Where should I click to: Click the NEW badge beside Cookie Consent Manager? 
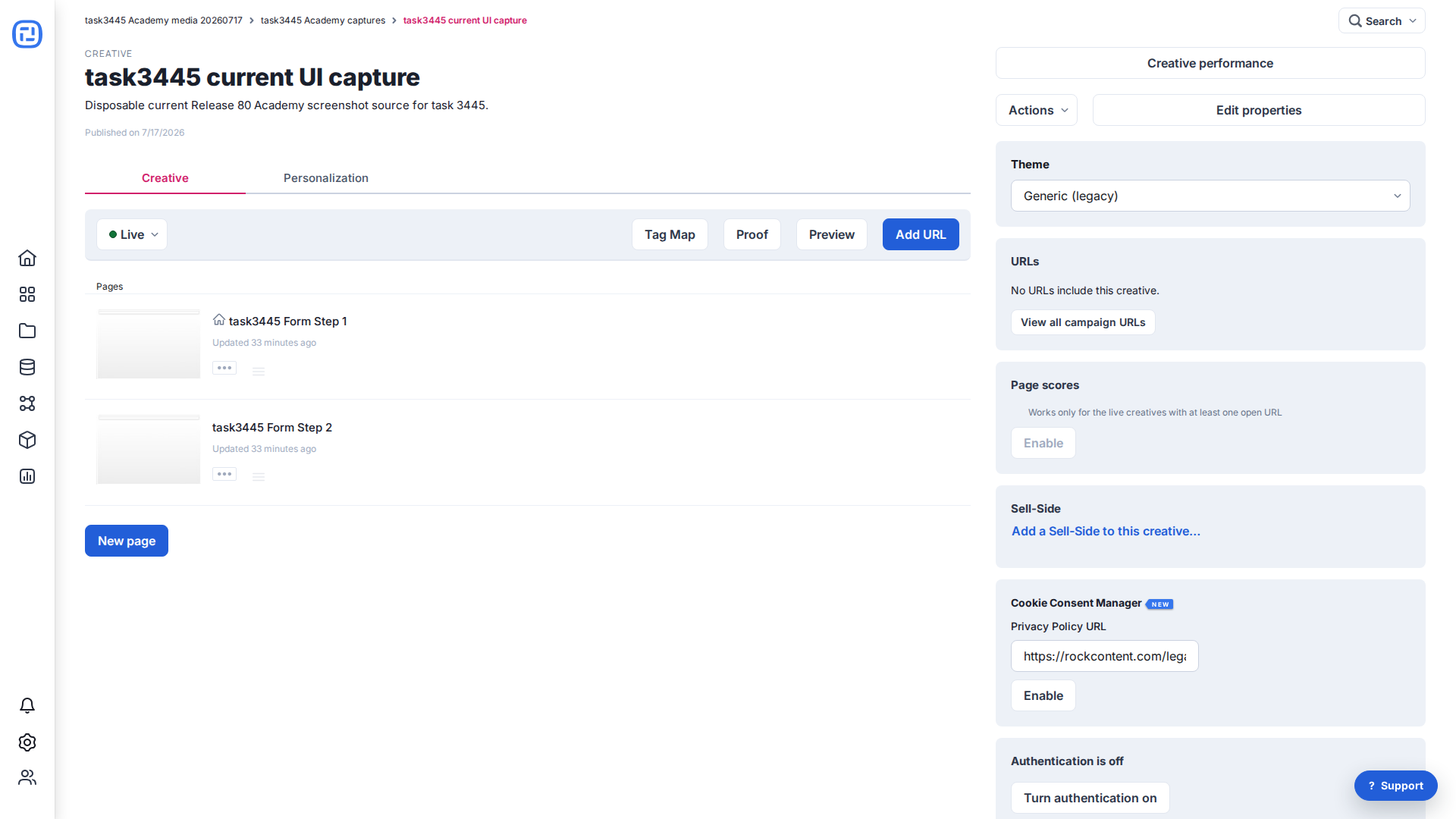pyautogui.click(x=1159, y=604)
